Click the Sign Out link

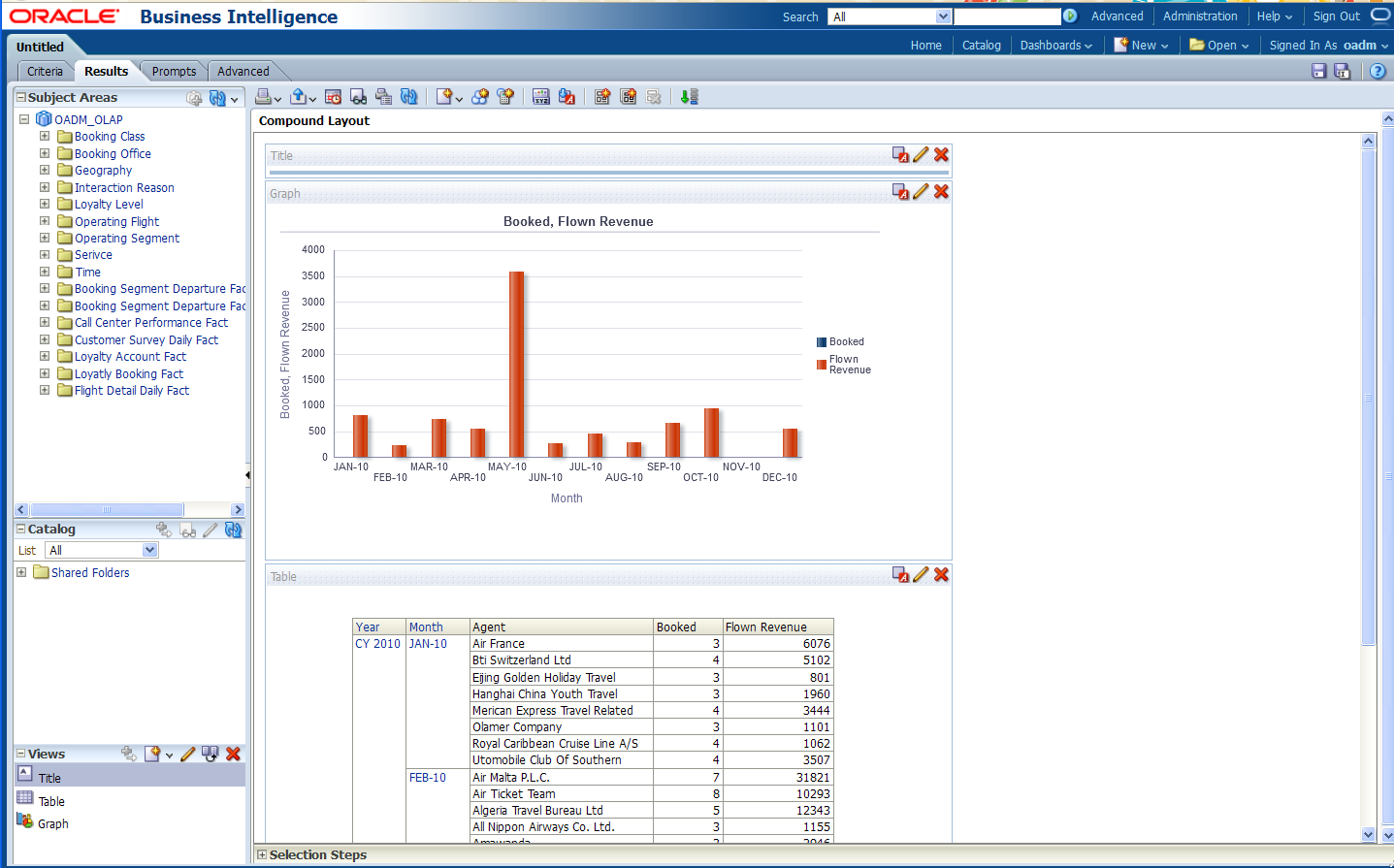1336,16
